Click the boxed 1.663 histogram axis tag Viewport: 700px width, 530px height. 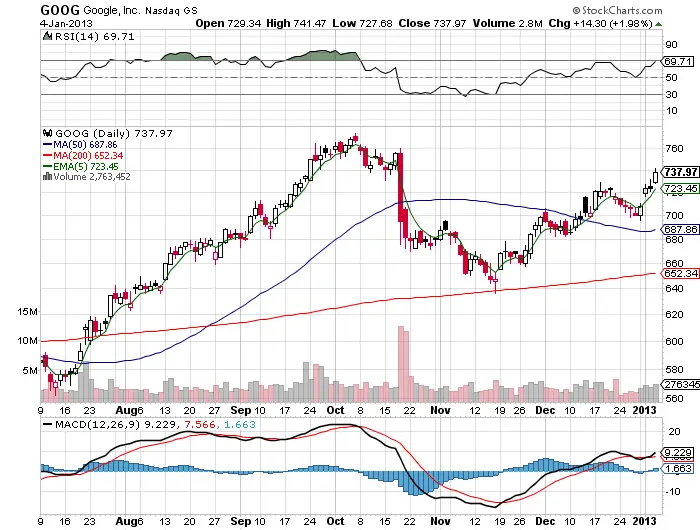[679, 468]
